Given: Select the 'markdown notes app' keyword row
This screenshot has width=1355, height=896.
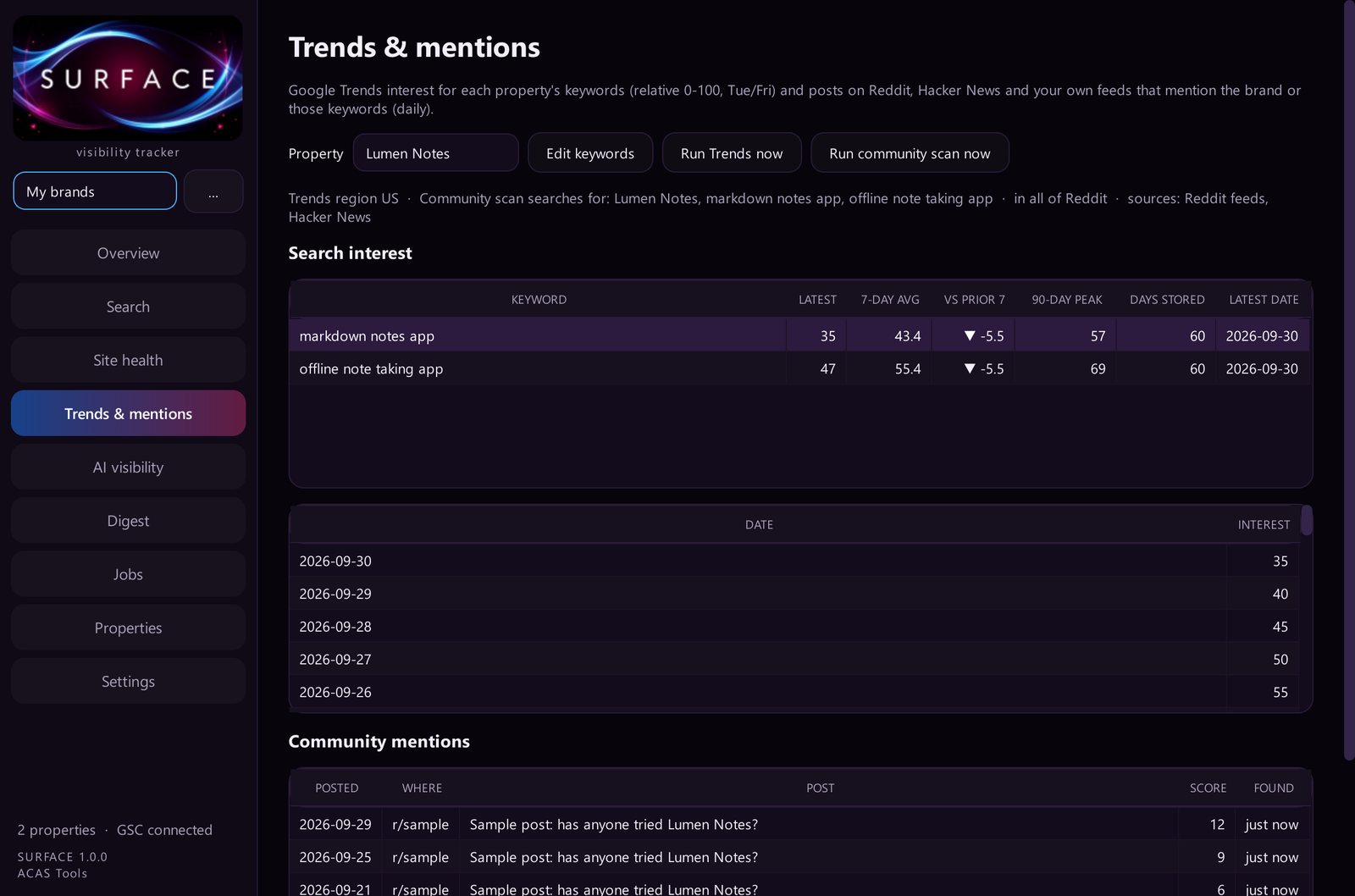Looking at the screenshot, I should pyautogui.click(x=799, y=336).
